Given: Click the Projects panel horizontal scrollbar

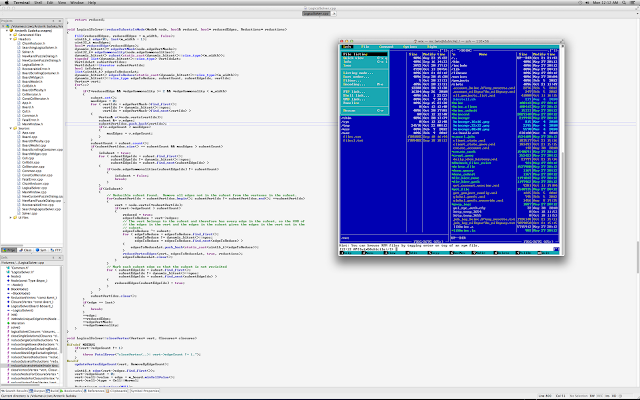Looking at the screenshot, I should coord(12,245).
